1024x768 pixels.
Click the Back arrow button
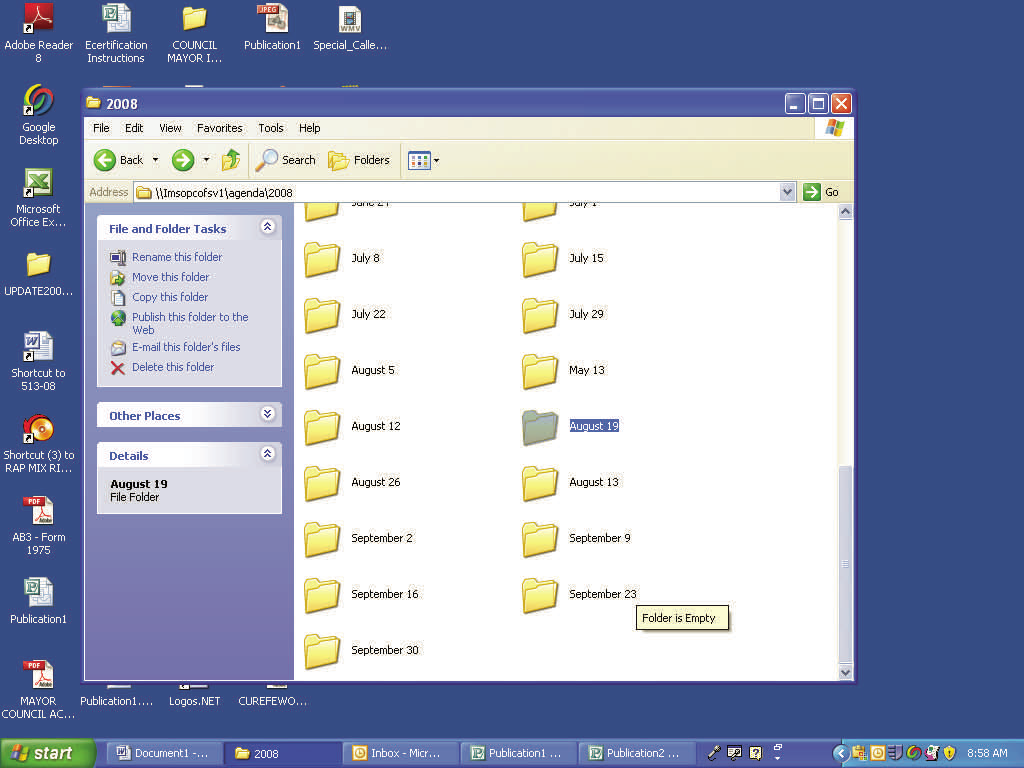tap(105, 160)
